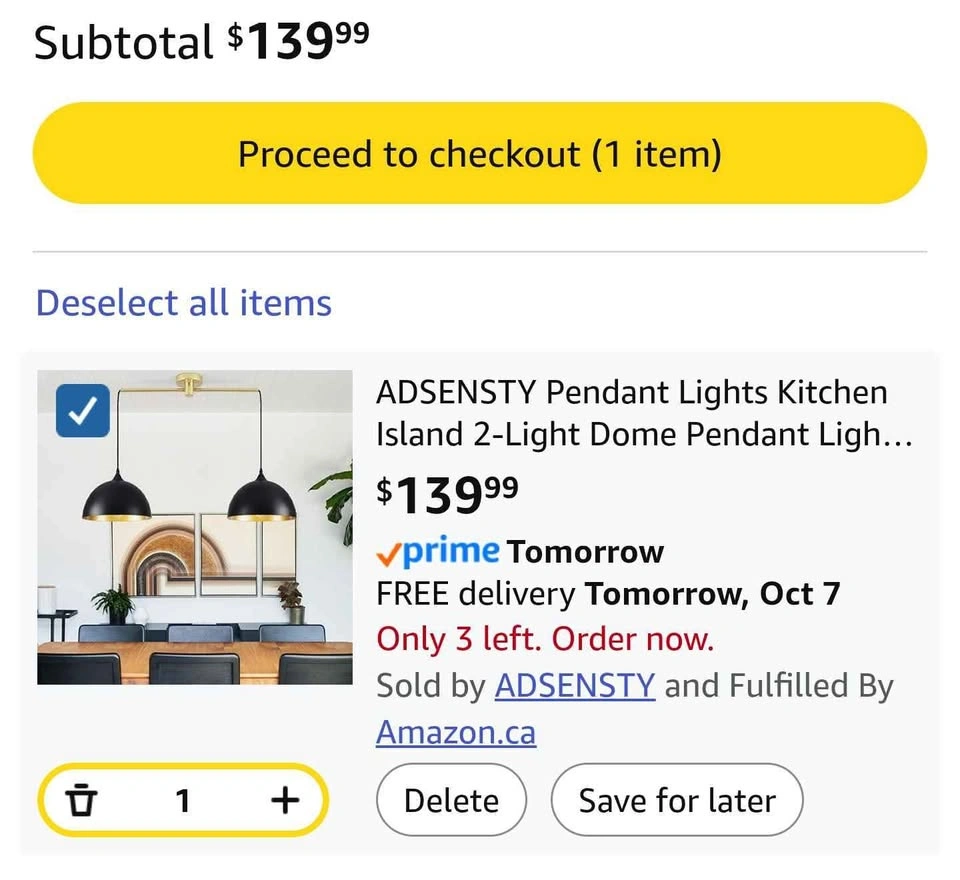The image size is (960, 880).
Task: Click the Subtotal label
Action: (x=124, y=43)
